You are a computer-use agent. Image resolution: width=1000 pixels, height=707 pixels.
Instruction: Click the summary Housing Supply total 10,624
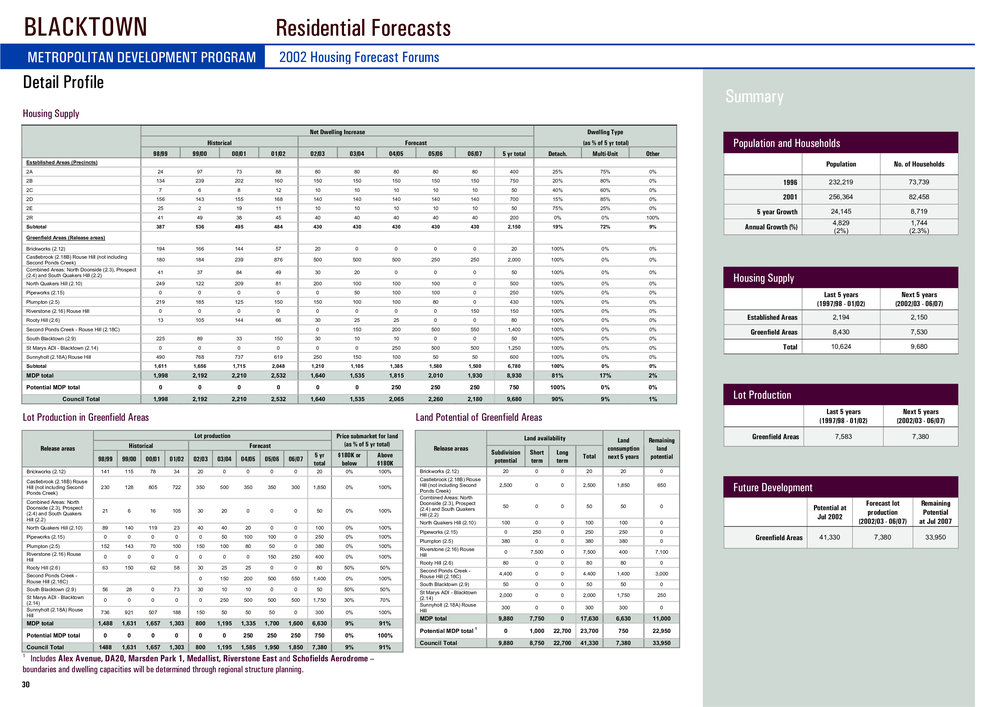(841, 347)
